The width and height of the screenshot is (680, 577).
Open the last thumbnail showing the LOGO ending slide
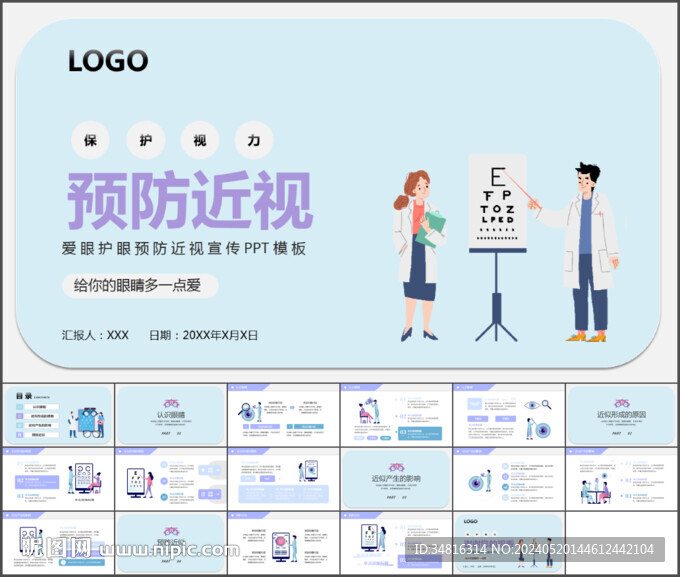click(509, 543)
